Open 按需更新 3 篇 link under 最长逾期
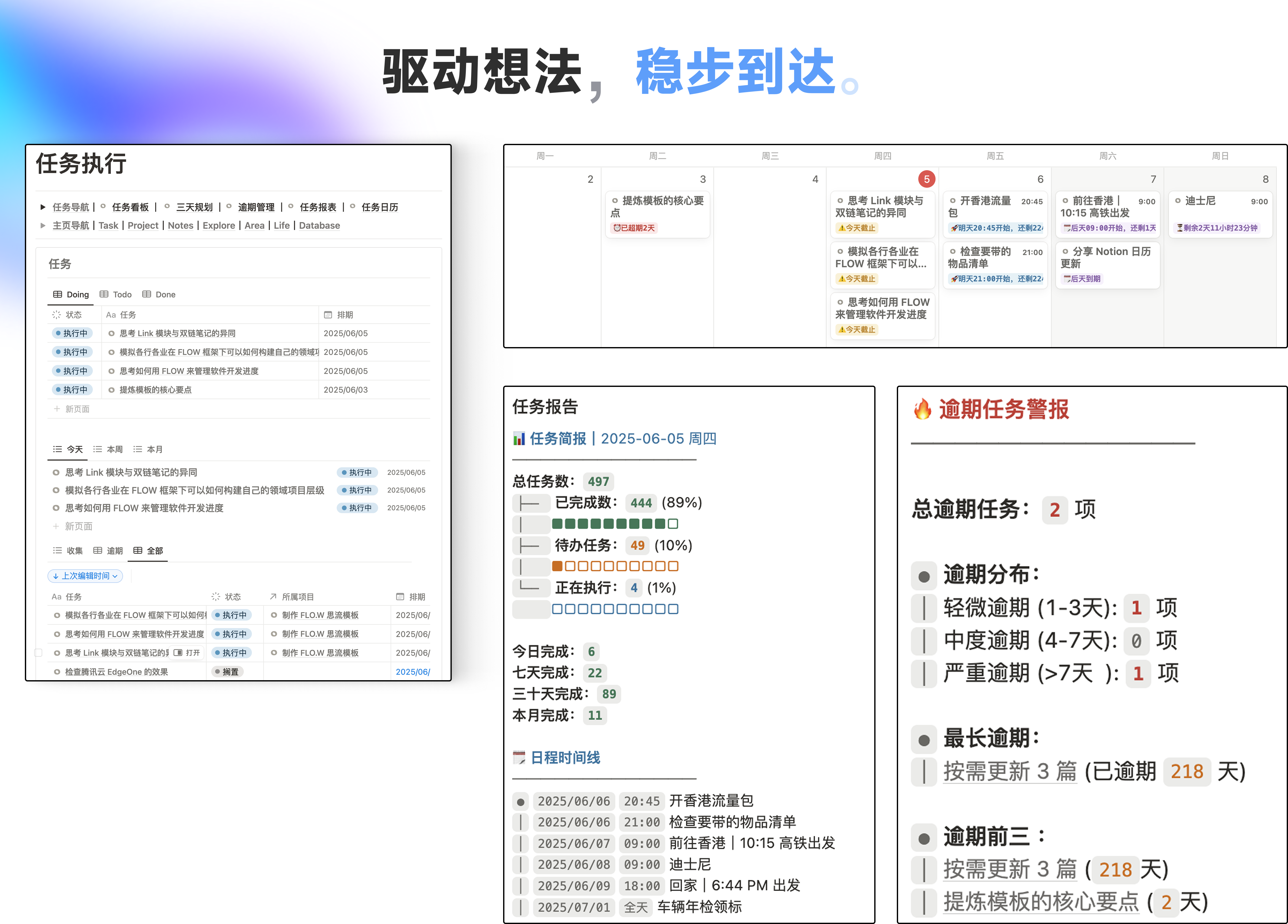 point(1010,772)
